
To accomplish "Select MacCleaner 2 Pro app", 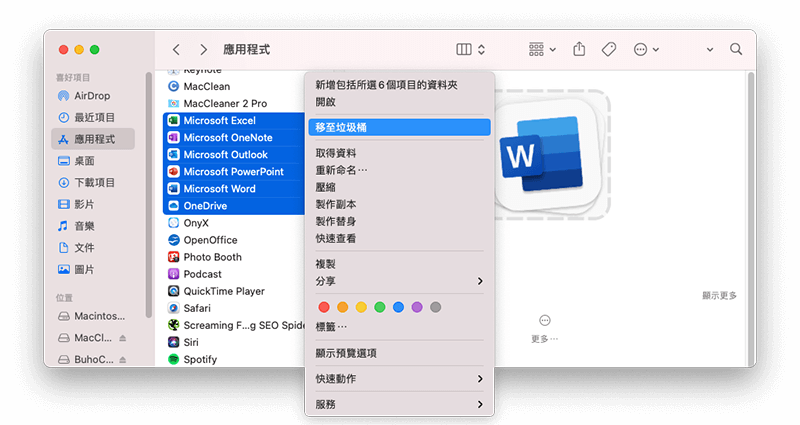I will pos(225,104).
